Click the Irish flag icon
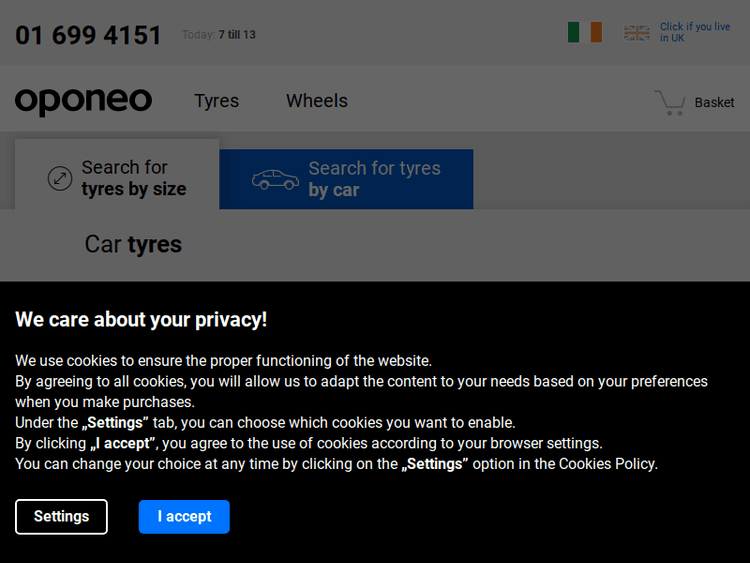This screenshot has width=750, height=563. 585,33
